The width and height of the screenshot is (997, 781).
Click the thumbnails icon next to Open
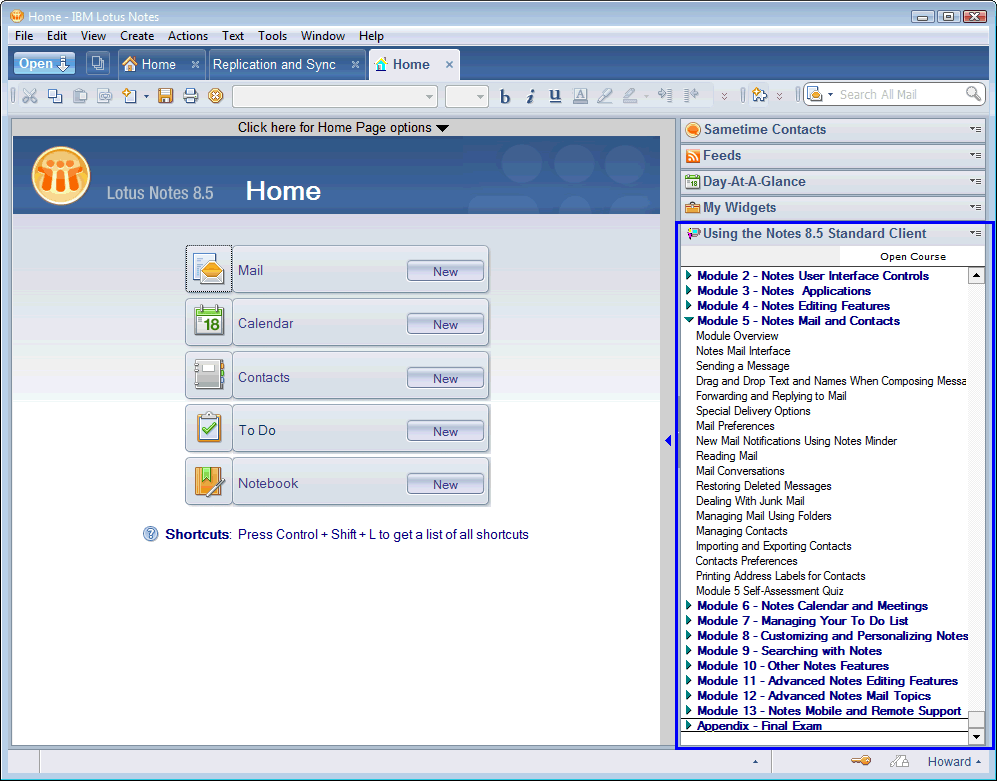click(x=97, y=63)
